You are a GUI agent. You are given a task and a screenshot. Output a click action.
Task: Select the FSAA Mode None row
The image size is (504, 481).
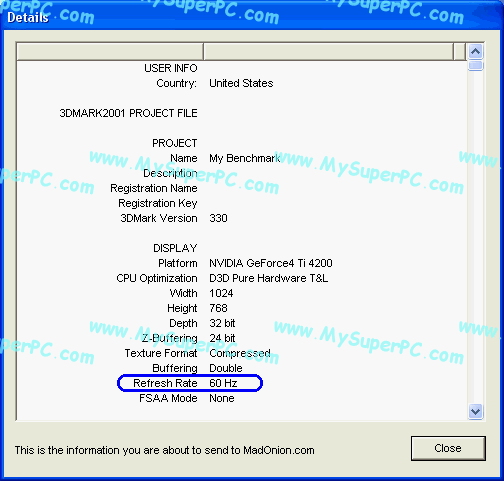coord(242,398)
